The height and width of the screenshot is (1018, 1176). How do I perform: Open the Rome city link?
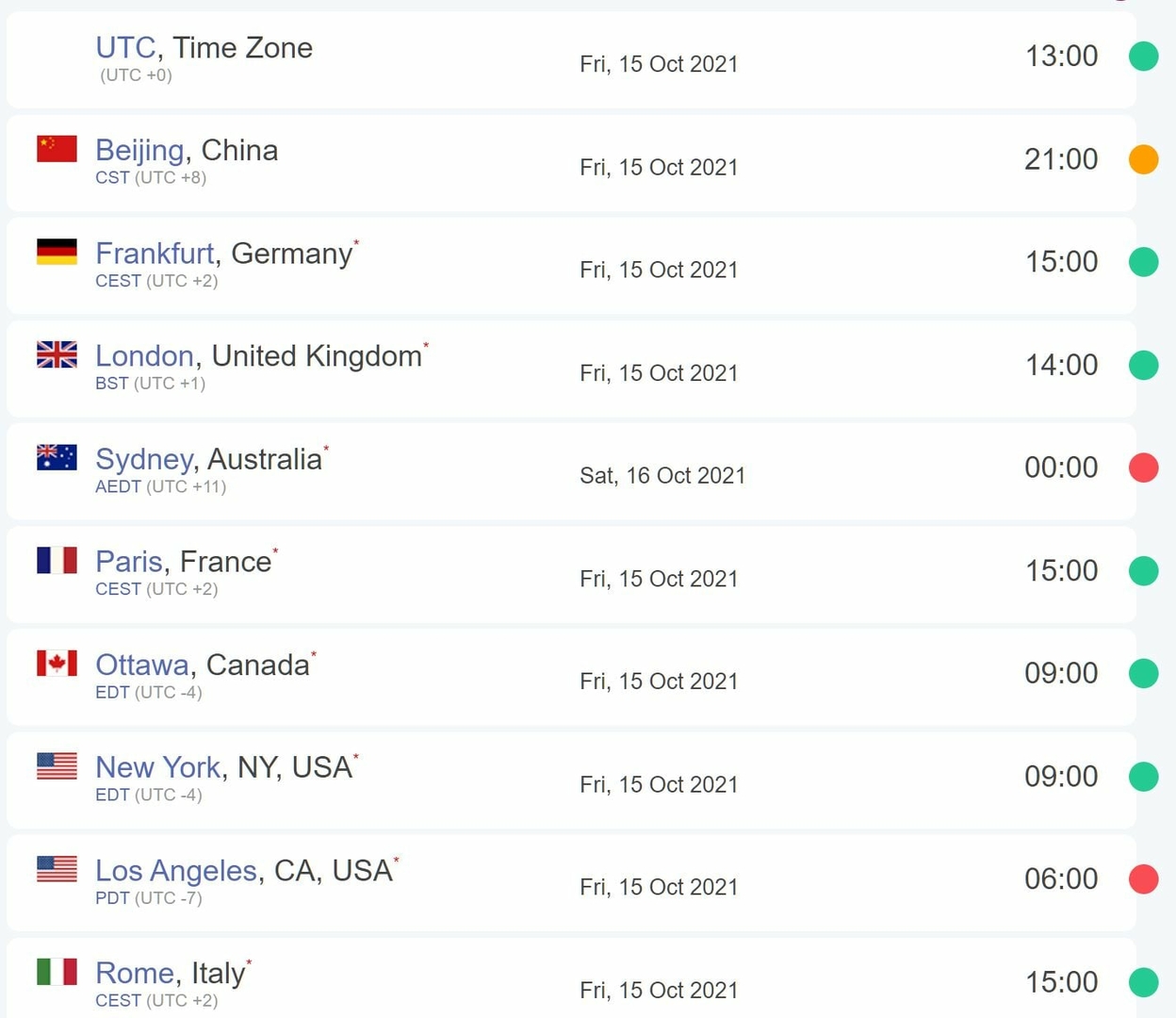pos(135,974)
